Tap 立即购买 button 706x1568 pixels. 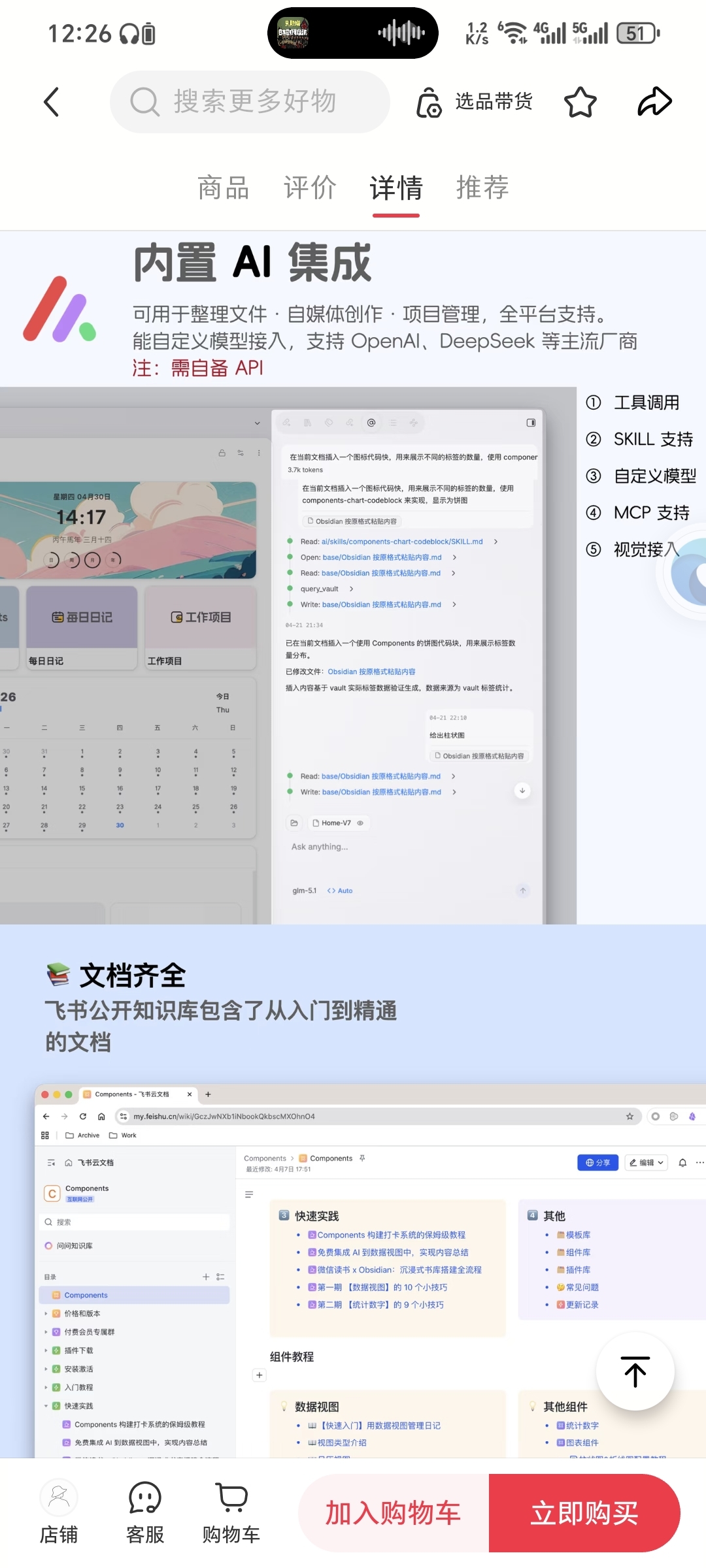(x=584, y=1513)
